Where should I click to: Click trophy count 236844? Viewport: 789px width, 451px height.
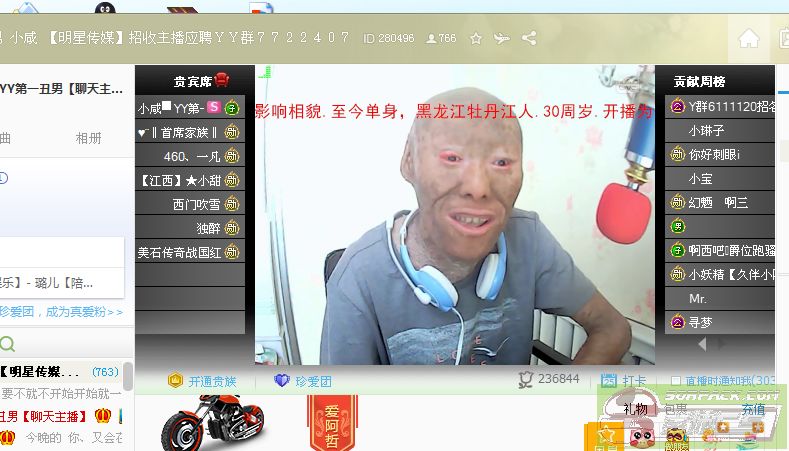[x=549, y=379]
